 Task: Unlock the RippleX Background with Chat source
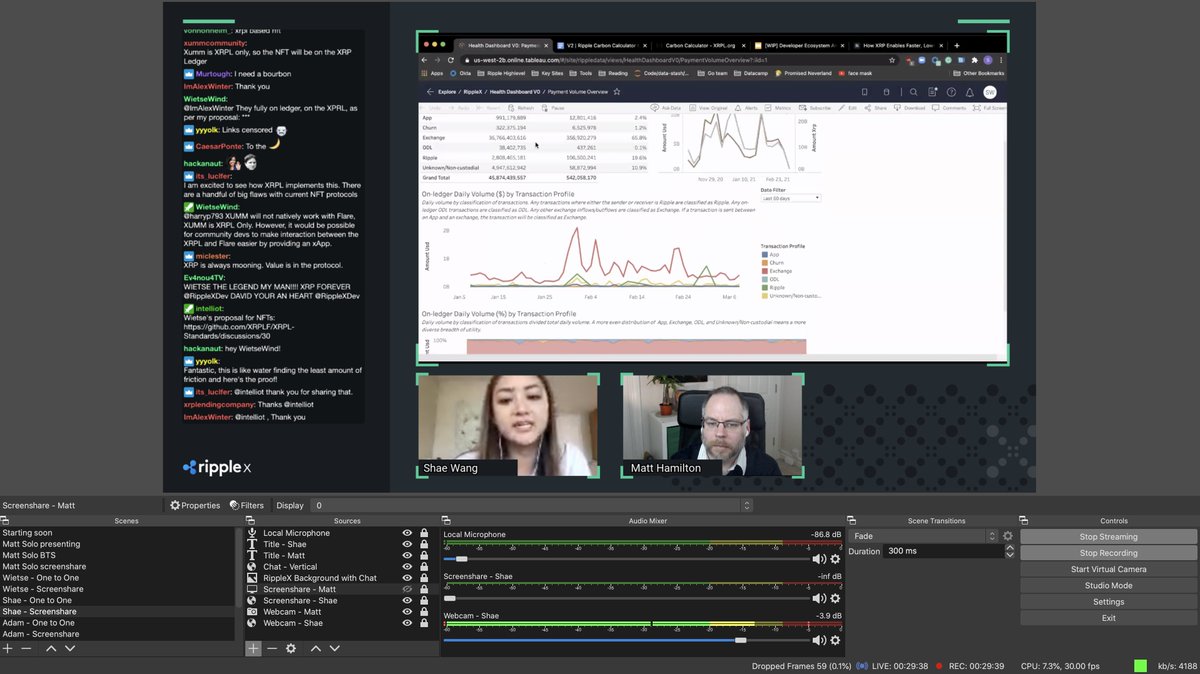424,578
